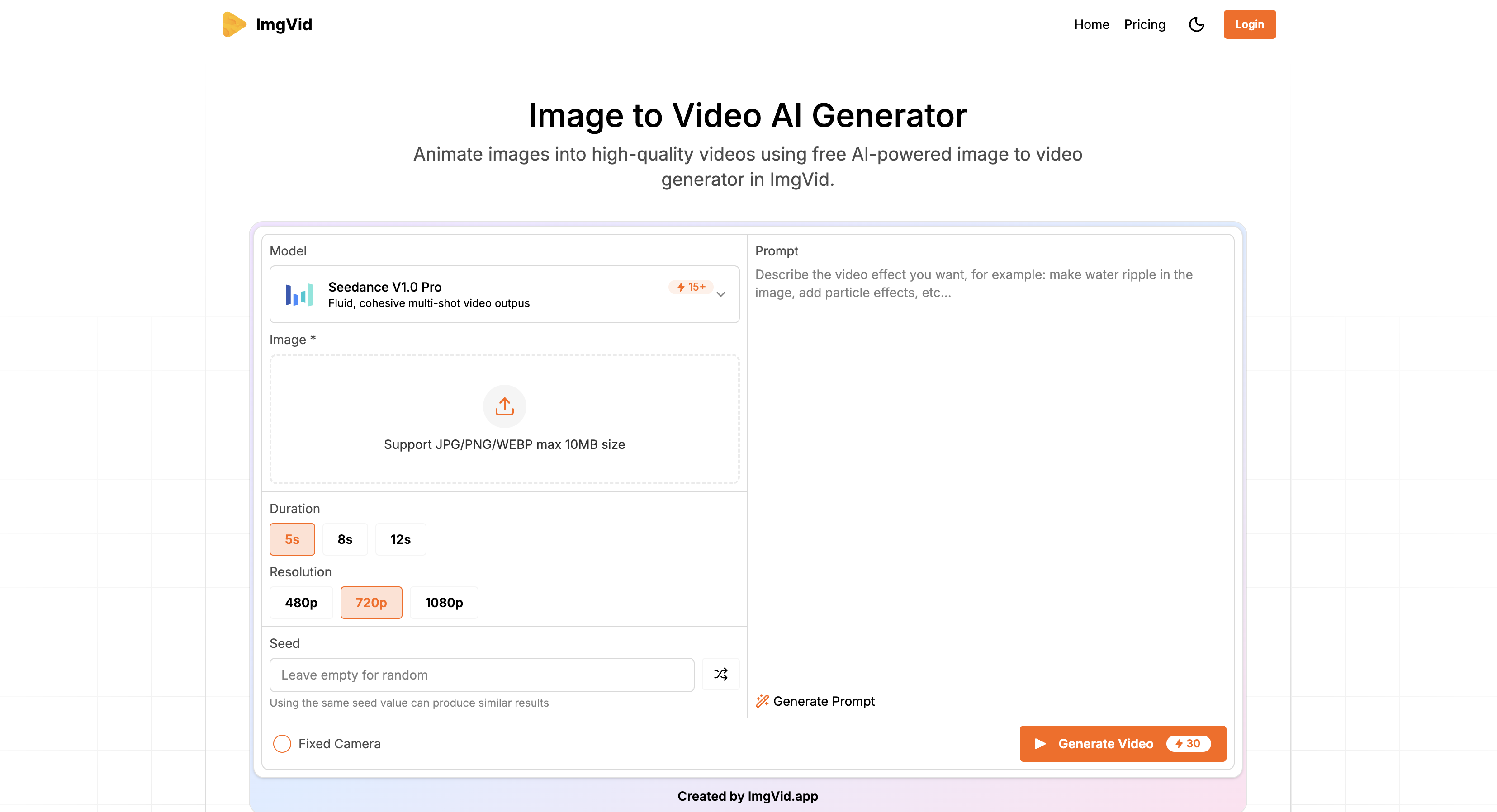Expand the model dropdown chevron
This screenshot has width=1497, height=812.
pyautogui.click(x=720, y=294)
